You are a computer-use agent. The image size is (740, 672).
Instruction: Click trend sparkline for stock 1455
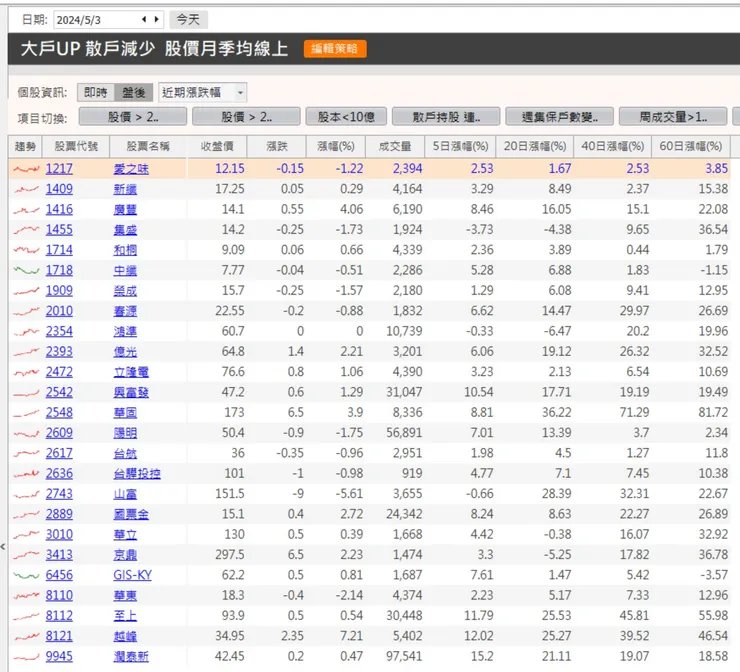pyautogui.click(x=26, y=230)
